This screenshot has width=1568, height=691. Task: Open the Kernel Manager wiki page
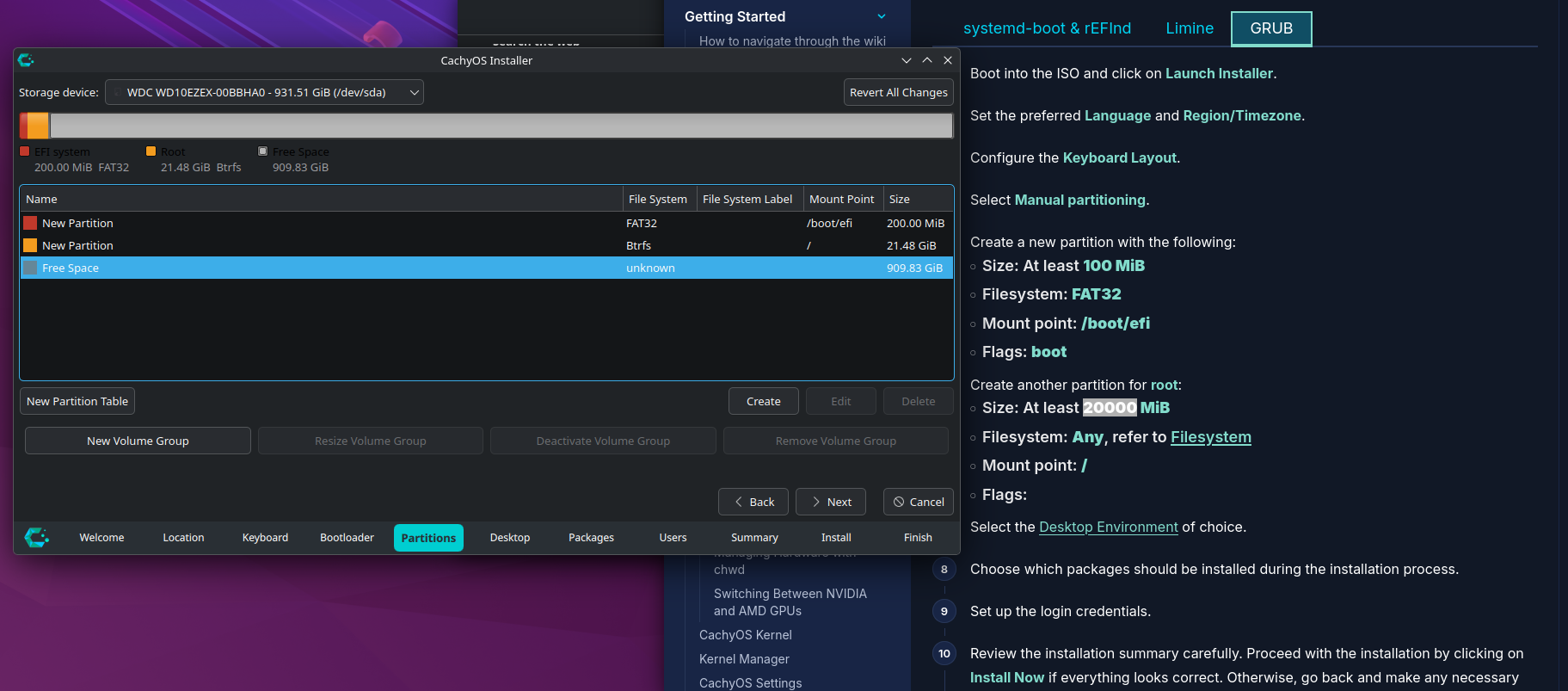click(744, 659)
